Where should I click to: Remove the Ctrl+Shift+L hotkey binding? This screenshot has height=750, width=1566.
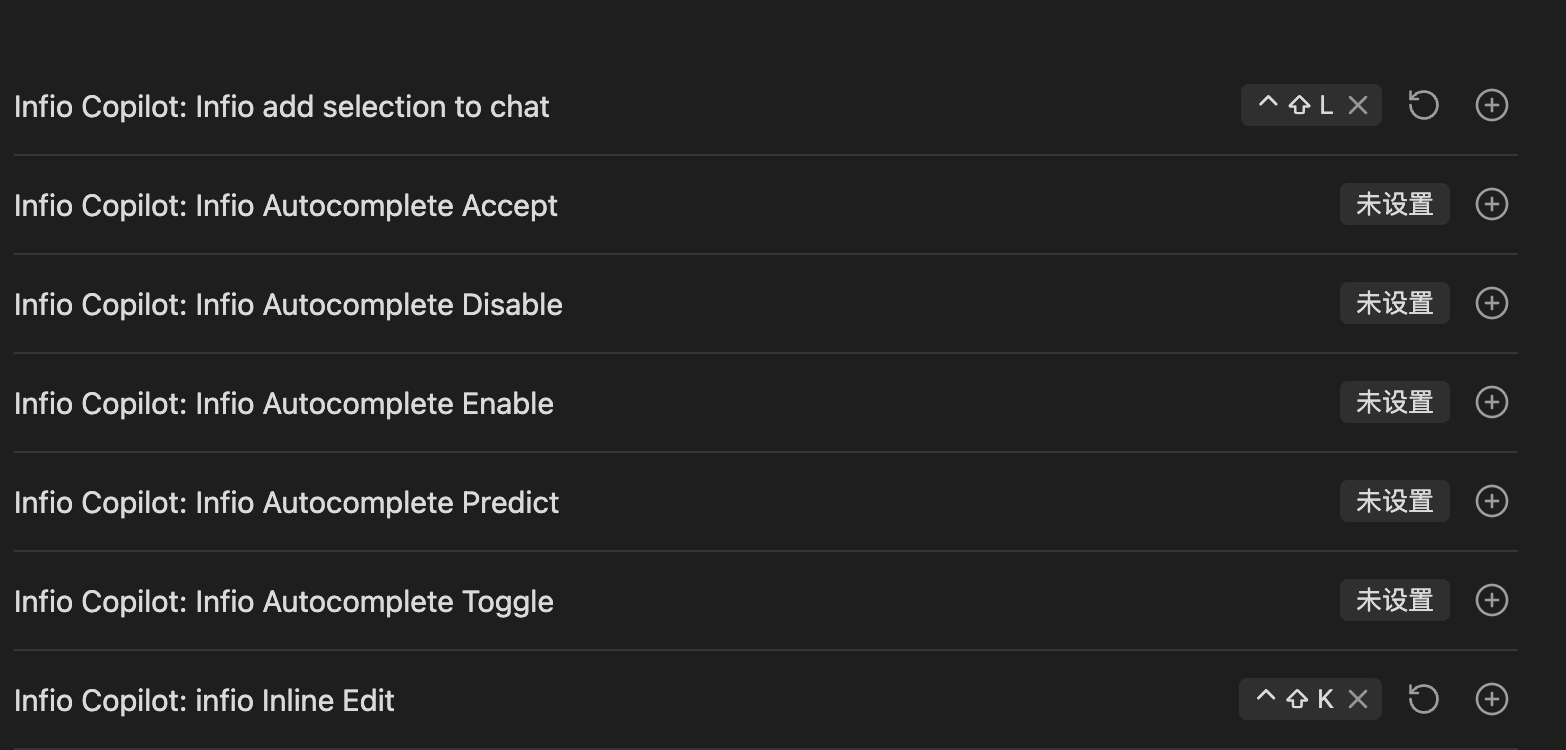1357,104
